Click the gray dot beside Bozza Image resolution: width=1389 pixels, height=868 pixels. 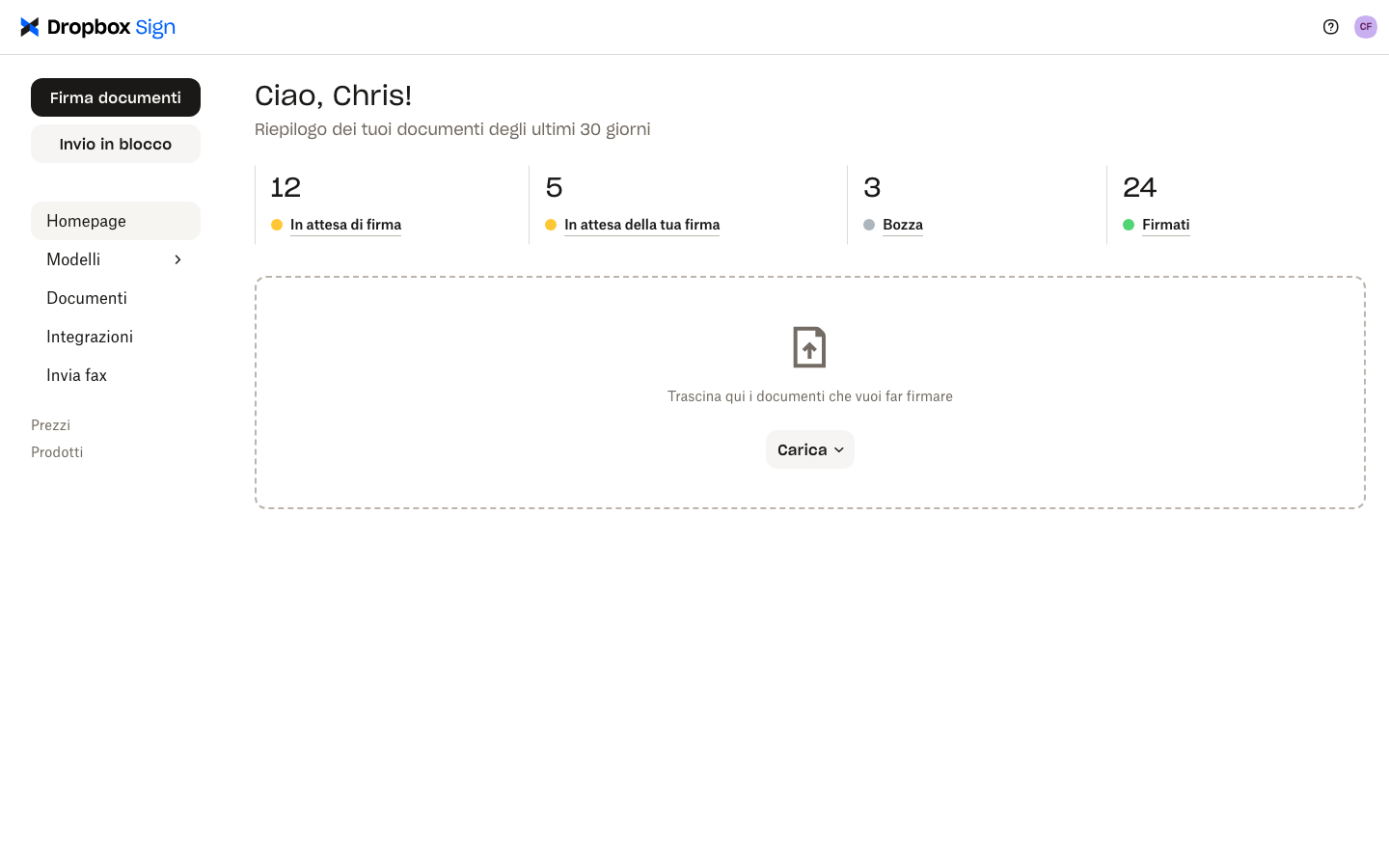(x=870, y=224)
